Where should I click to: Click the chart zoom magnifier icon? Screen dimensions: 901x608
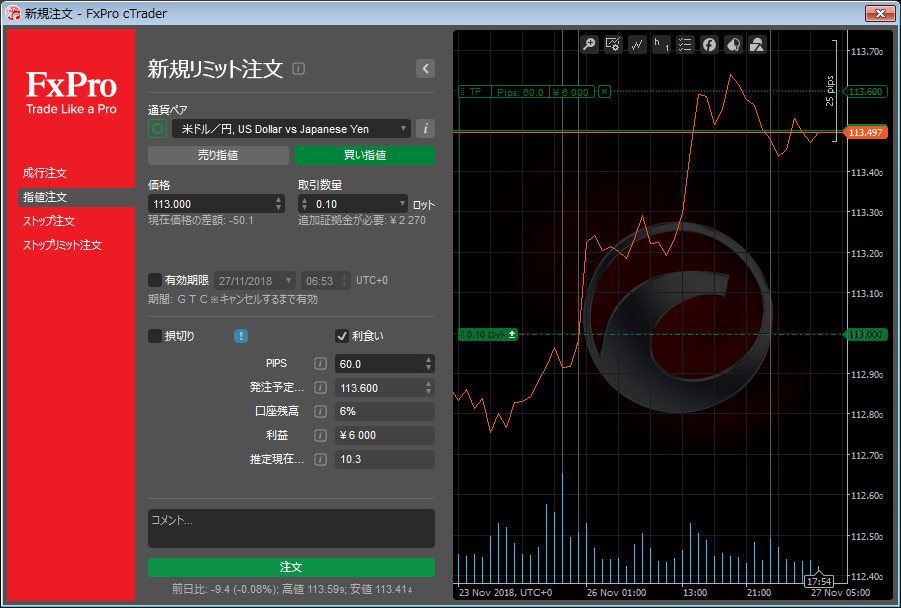click(589, 44)
